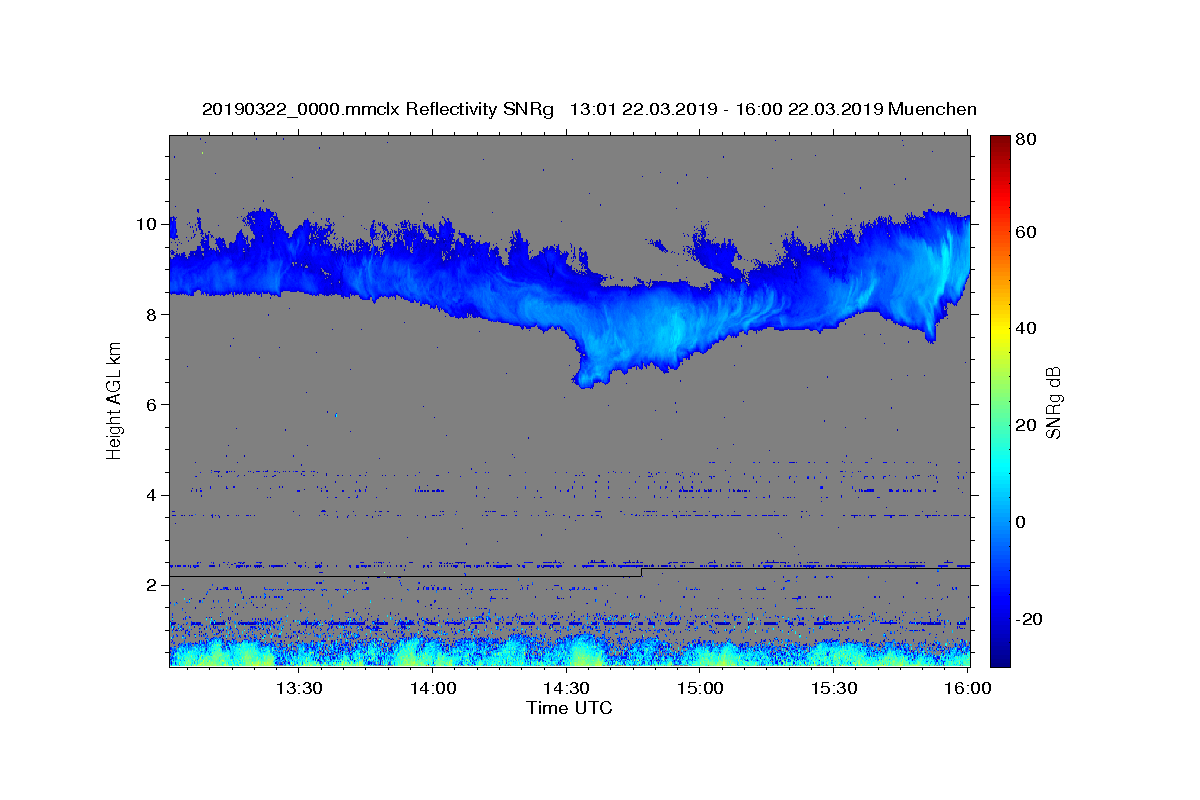The width and height of the screenshot is (1200, 800).
Task: Click the height tick label 8
Action: coord(151,314)
